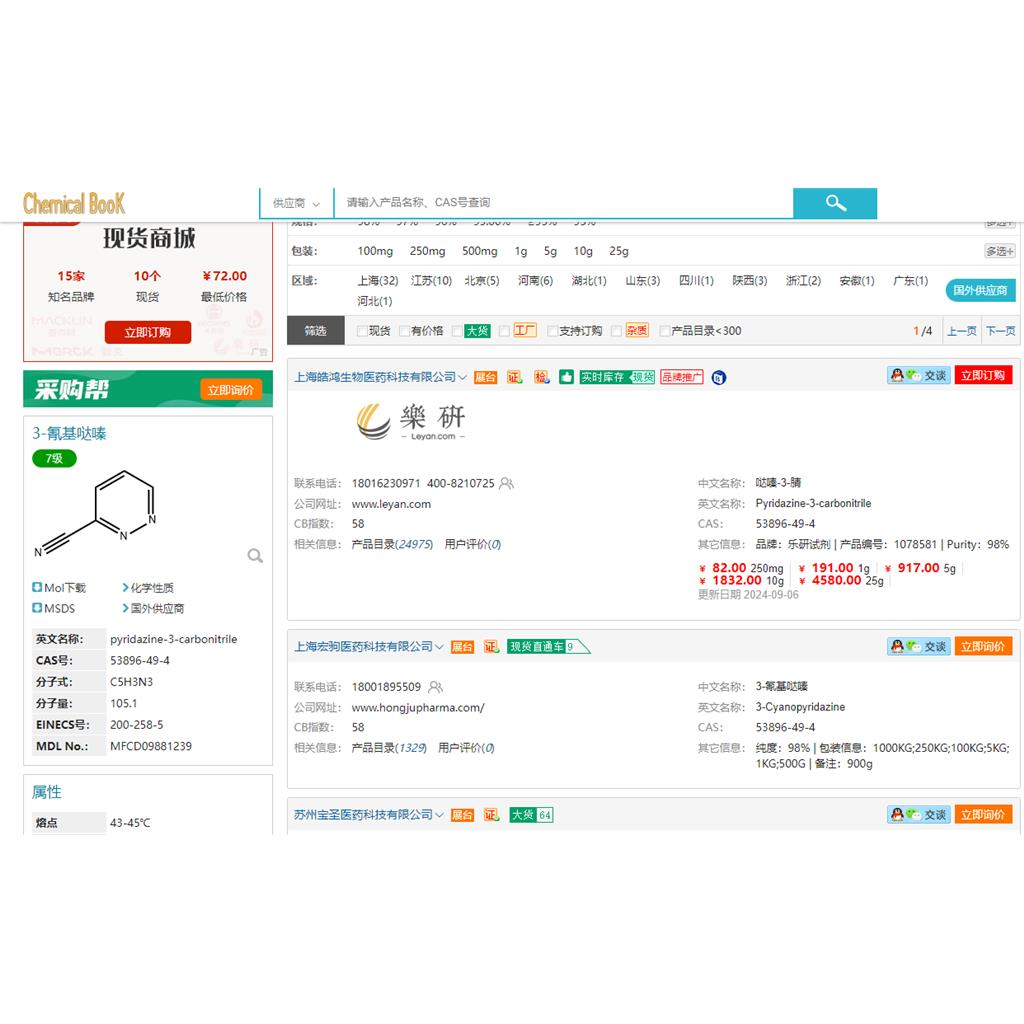Image resolution: width=1024 pixels, height=1024 pixels.
Task: Click the Mol下载 download icon
Action: [x=37, y=588]
